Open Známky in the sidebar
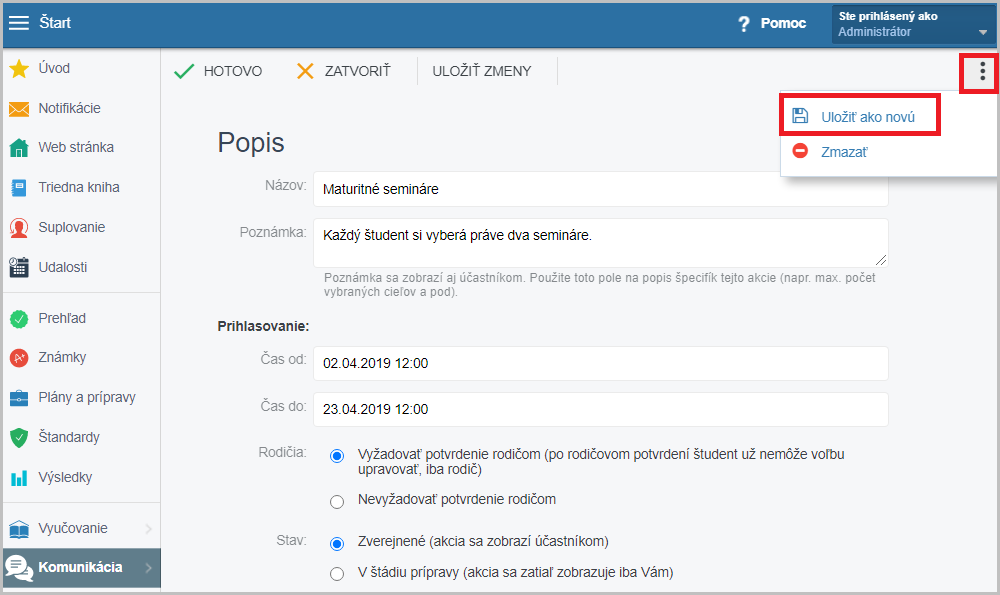The height and width of the screenshot is (595, 1000). [62, 357]
